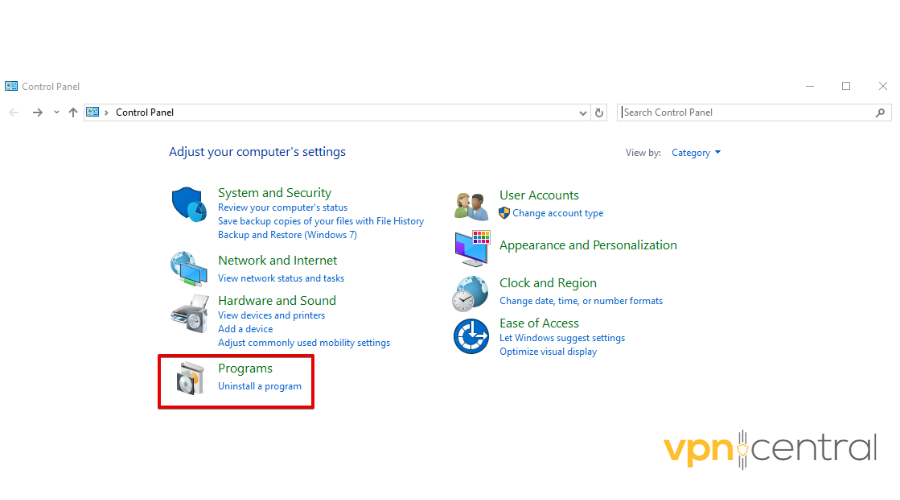The height and width of the screenshot is (500, 900).
Task: Open the View by Category dropdown
Action: point(697,153)
